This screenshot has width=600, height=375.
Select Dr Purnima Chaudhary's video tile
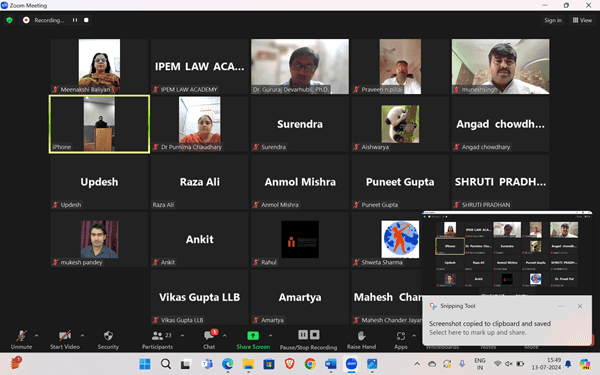pos(199,124)
